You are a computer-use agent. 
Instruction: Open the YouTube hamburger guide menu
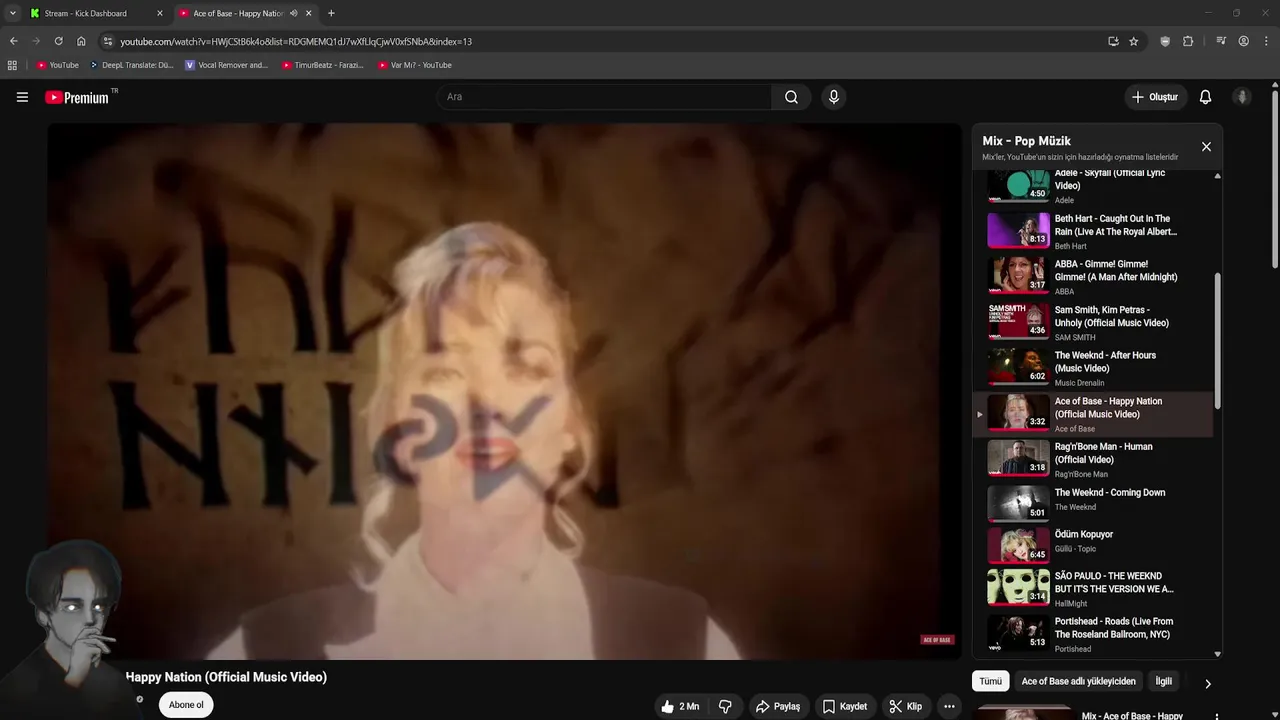point(22,97)
